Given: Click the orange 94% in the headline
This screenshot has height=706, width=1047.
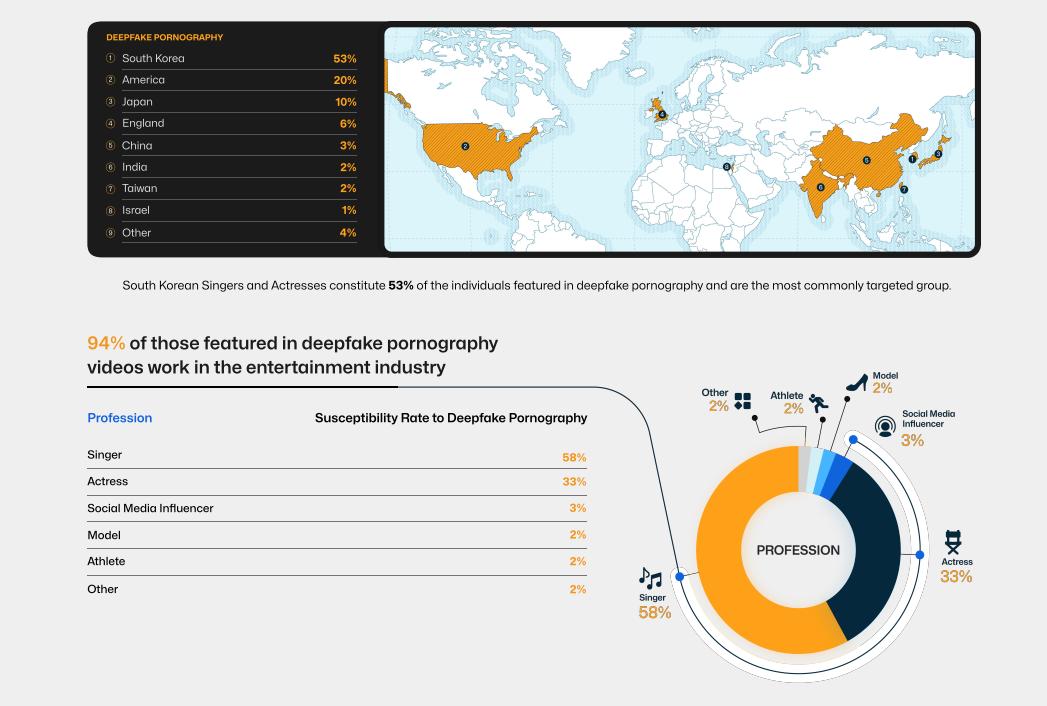Looking at the screenshot, I should pyautogui.click(x=106, y=343).
